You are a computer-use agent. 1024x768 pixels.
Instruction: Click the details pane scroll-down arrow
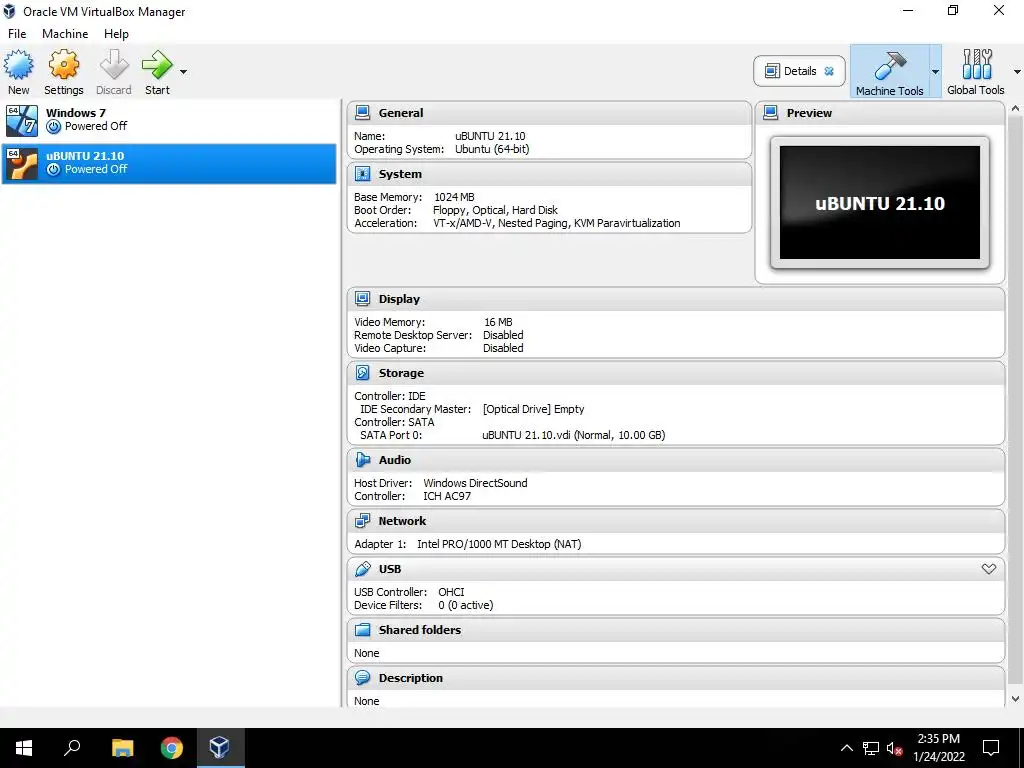click(1015, 699)
